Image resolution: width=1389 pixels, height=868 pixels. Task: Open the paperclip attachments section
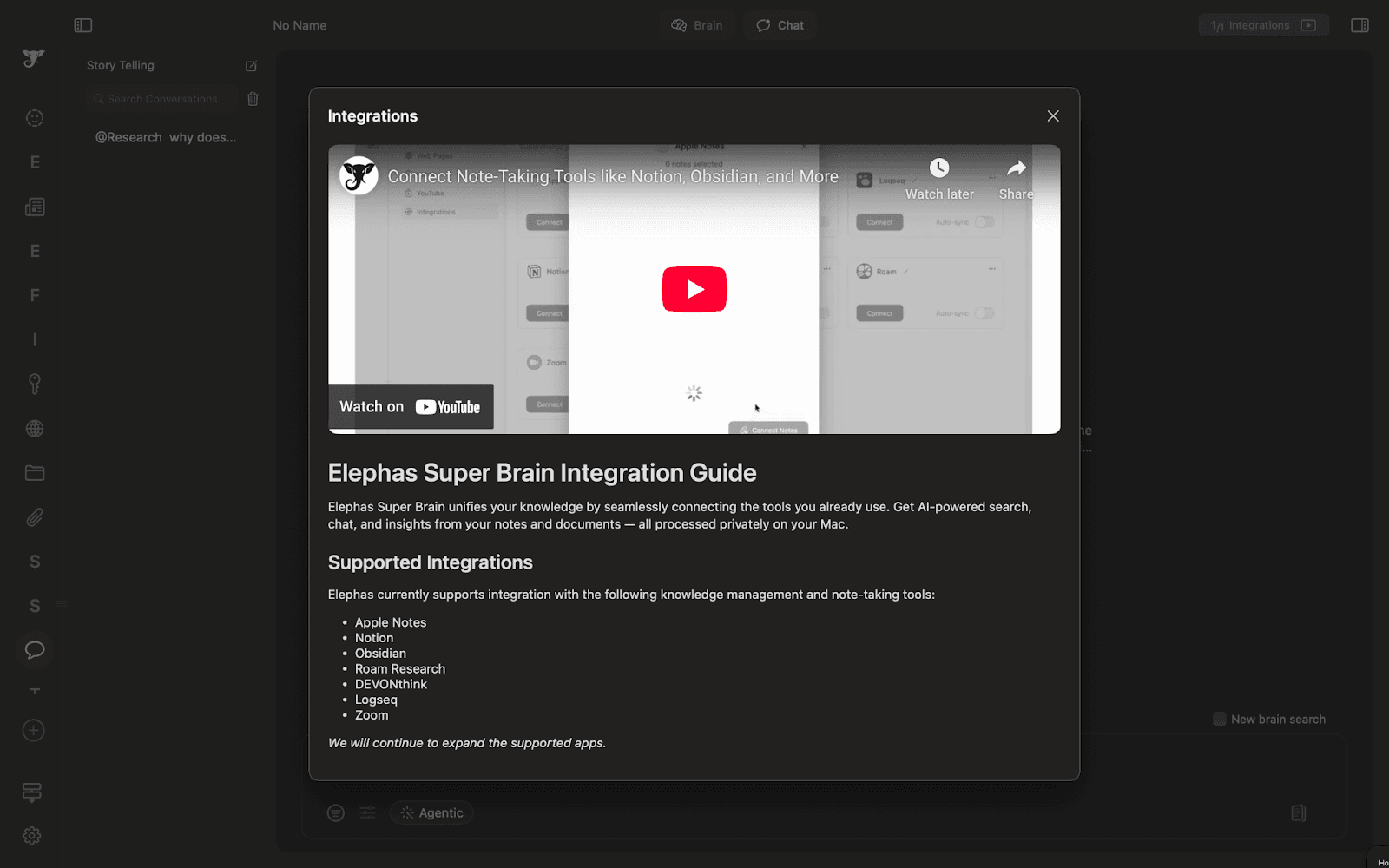click(x=34, y=516)
